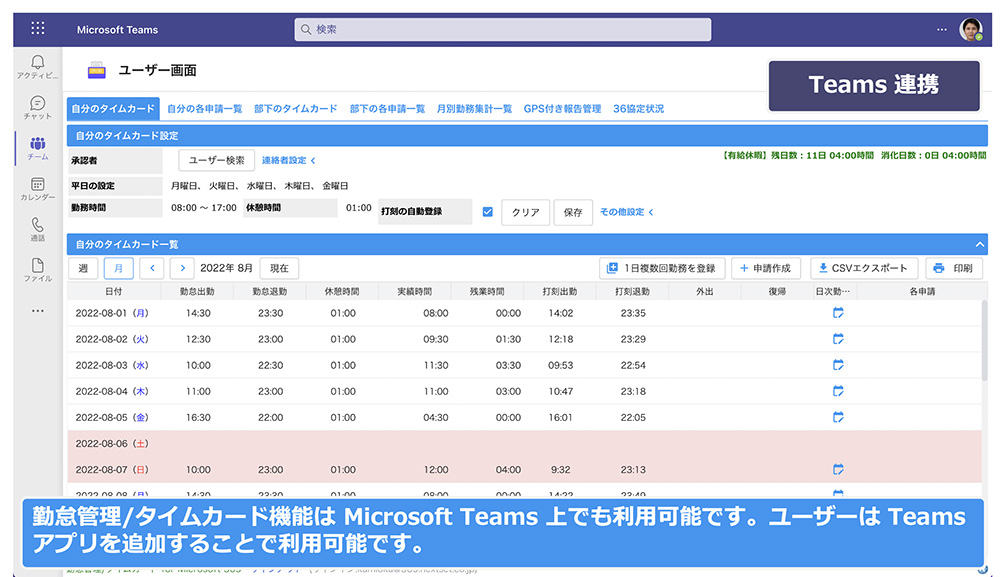
Task: Switch to 月 view
Action: 119,268
